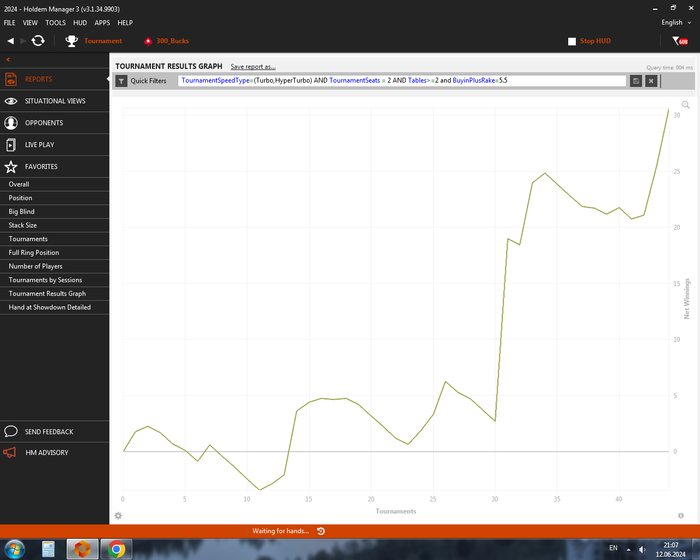
Task: Click the Live Play device icon
Action: (11, 145)
